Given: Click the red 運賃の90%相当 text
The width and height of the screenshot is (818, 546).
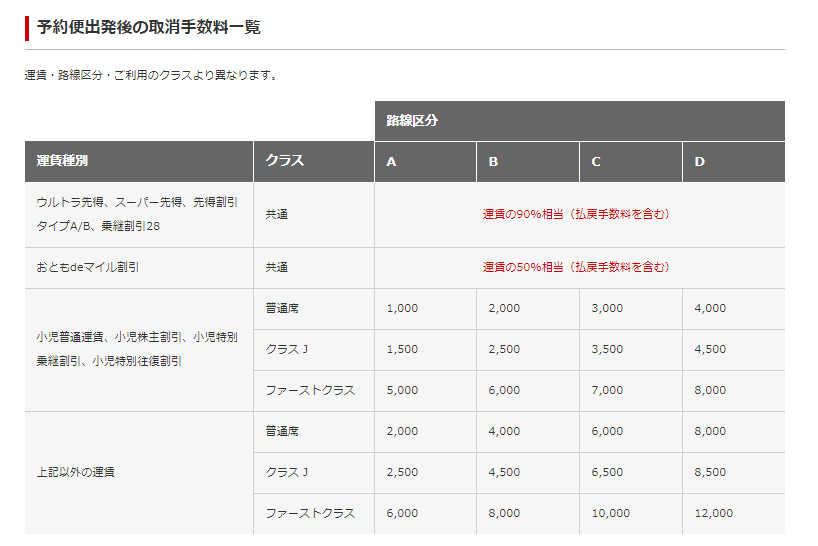Looking at the screenshot, I should 576,214.
